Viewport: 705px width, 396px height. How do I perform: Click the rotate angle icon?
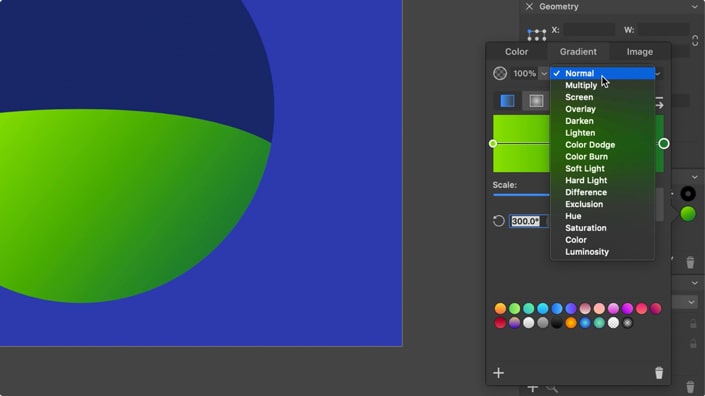[499, 221]
